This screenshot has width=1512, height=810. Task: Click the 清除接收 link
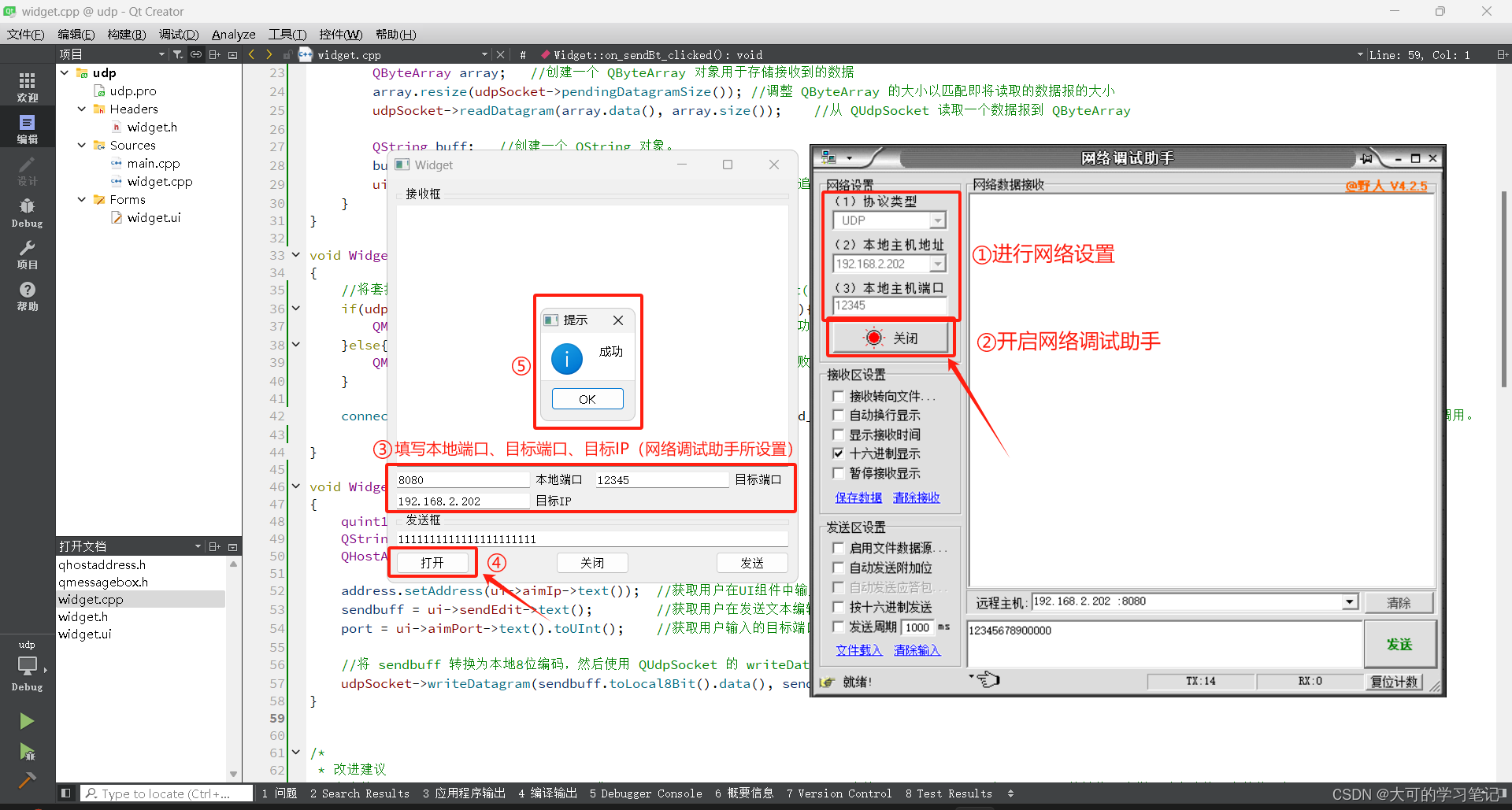[917, 497]
